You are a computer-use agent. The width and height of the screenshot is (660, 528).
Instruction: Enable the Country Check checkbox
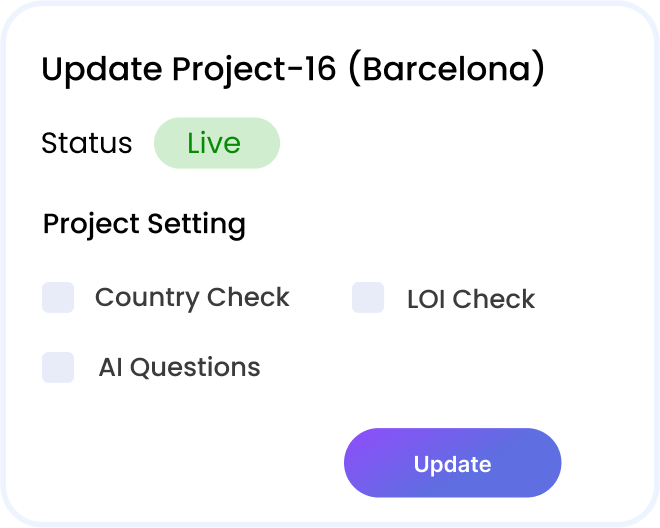coord(58,297)
